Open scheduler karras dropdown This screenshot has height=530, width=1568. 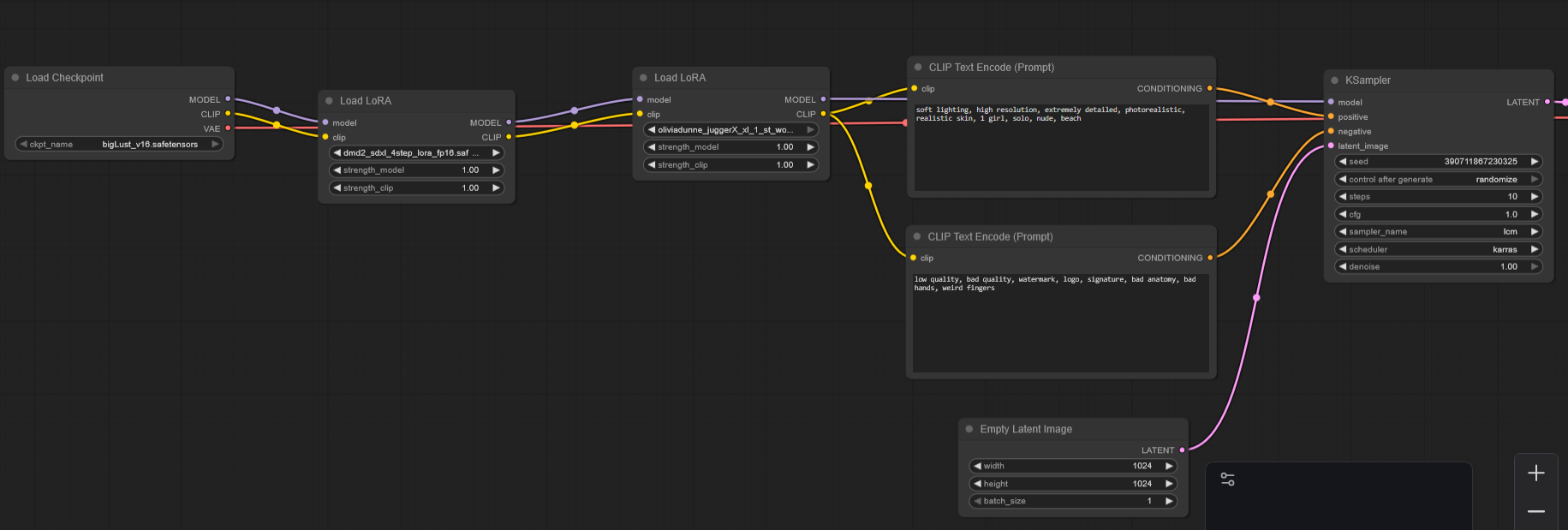pyautogui.click(x=1440, y=249)
